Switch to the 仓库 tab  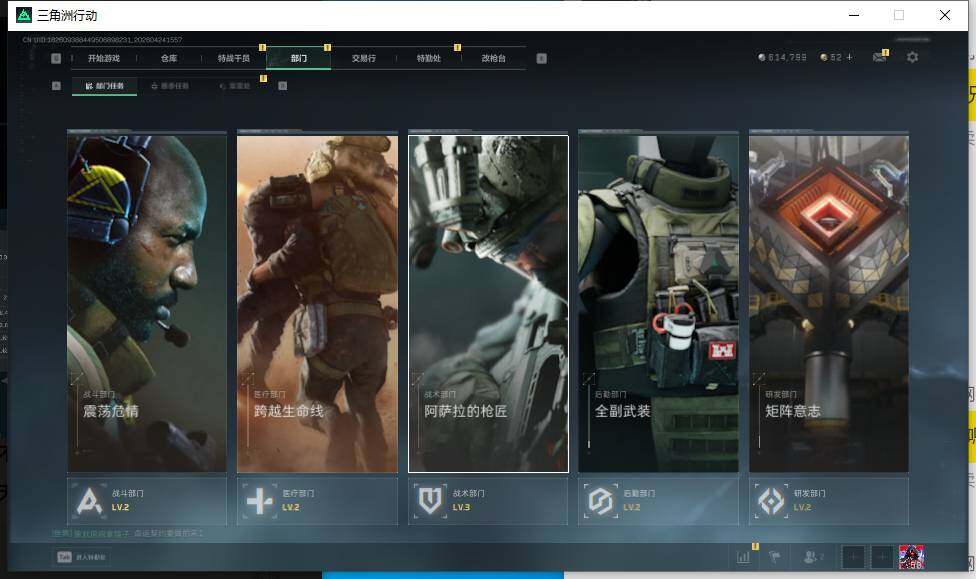point(169,59)
